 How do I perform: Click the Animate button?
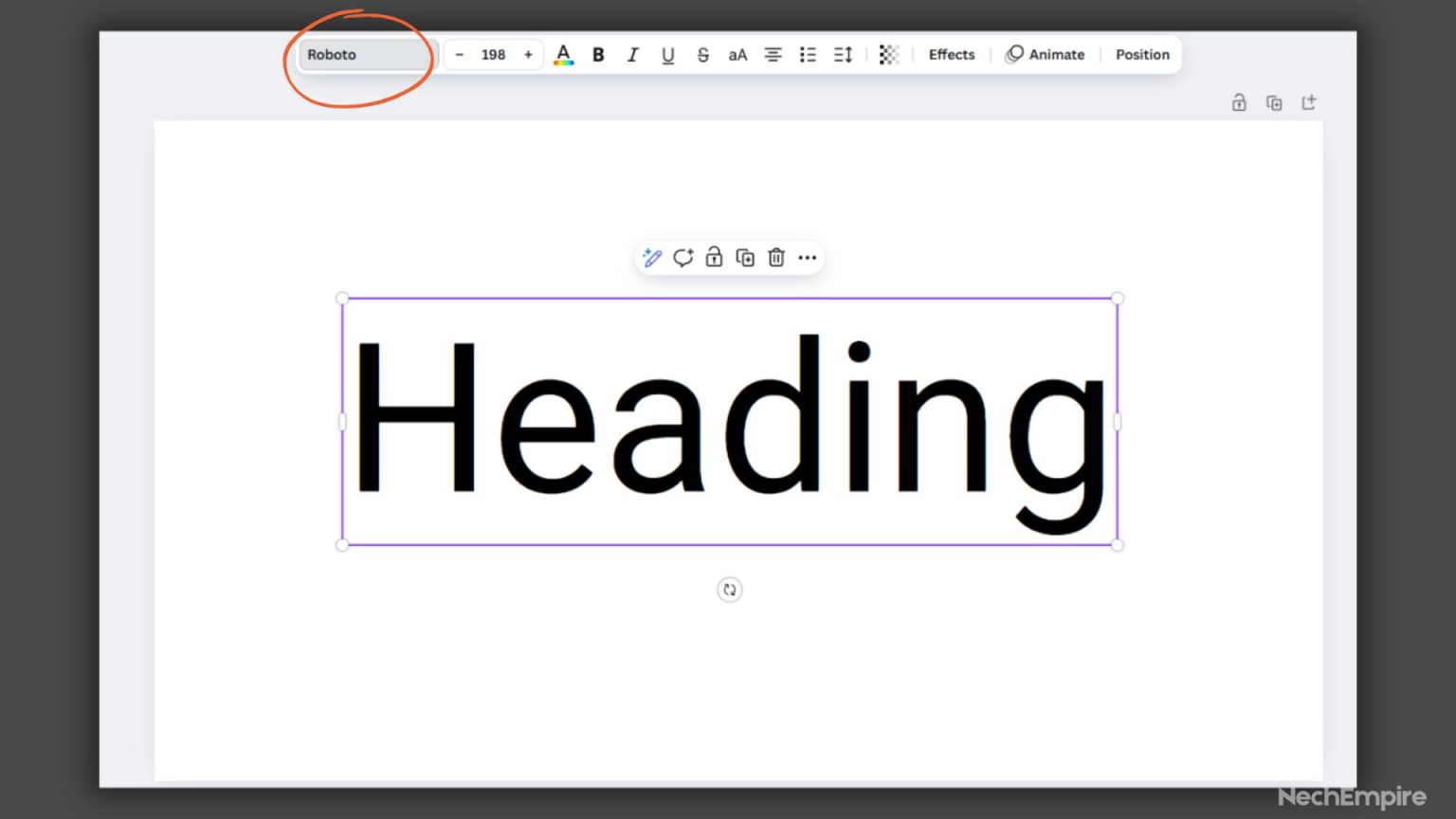pos(1046,55)
